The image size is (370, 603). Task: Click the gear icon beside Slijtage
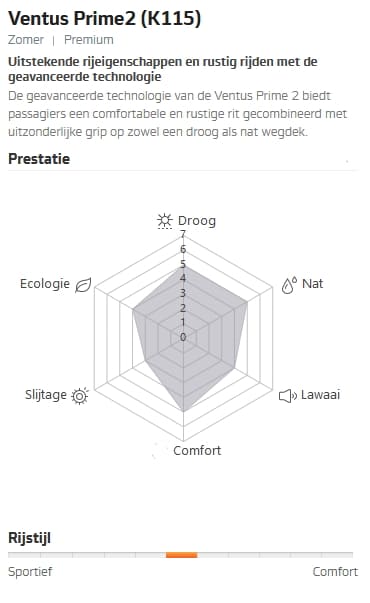click(80, 396)
